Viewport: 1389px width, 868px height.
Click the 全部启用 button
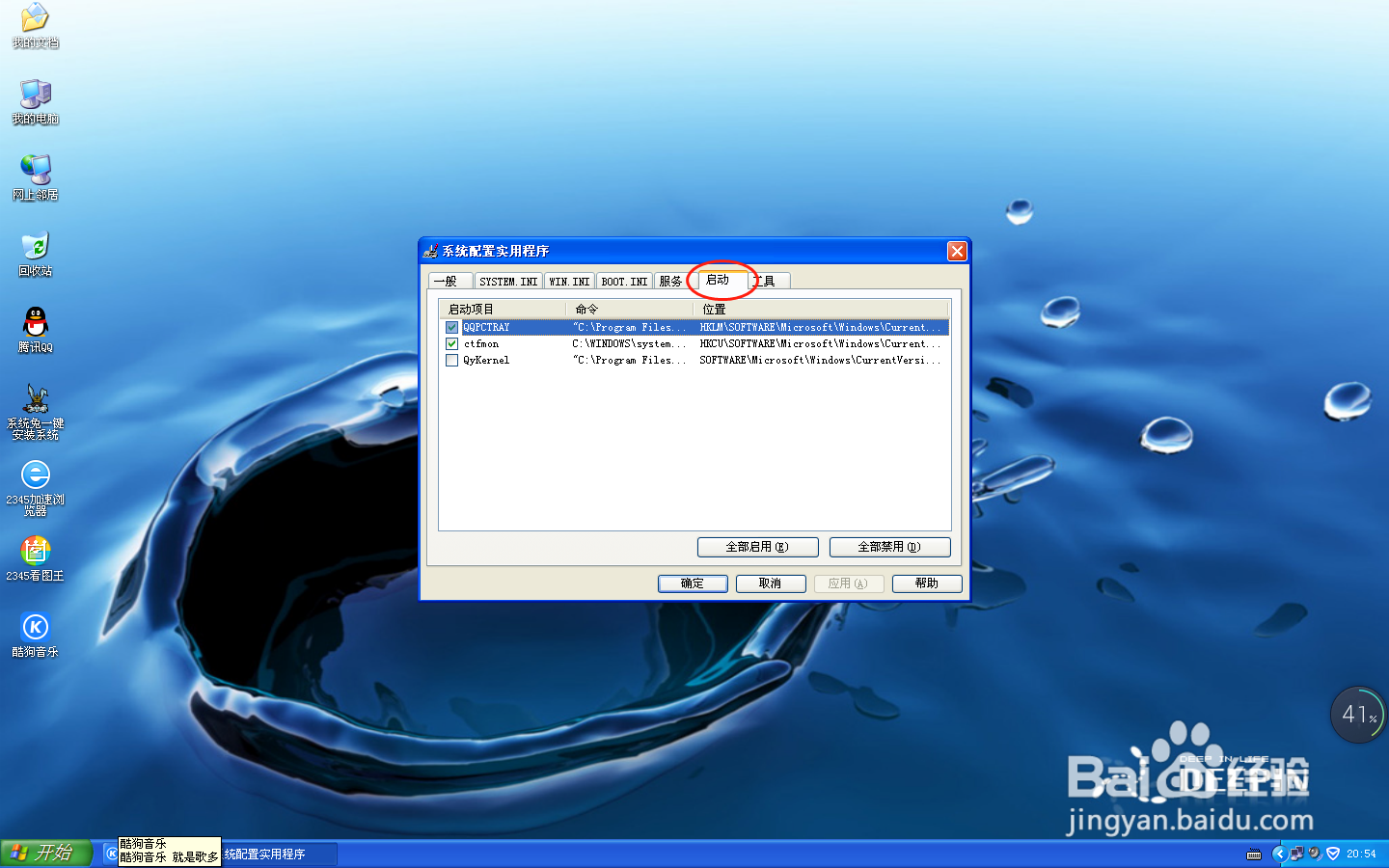(757, 547)
